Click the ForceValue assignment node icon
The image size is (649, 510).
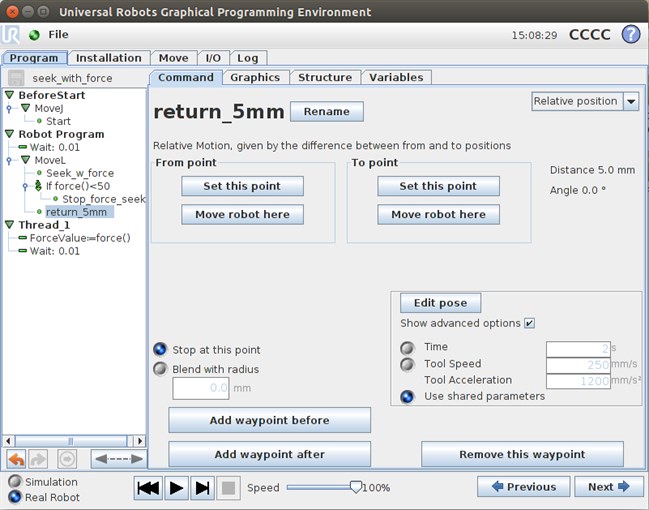click(23, 238)
